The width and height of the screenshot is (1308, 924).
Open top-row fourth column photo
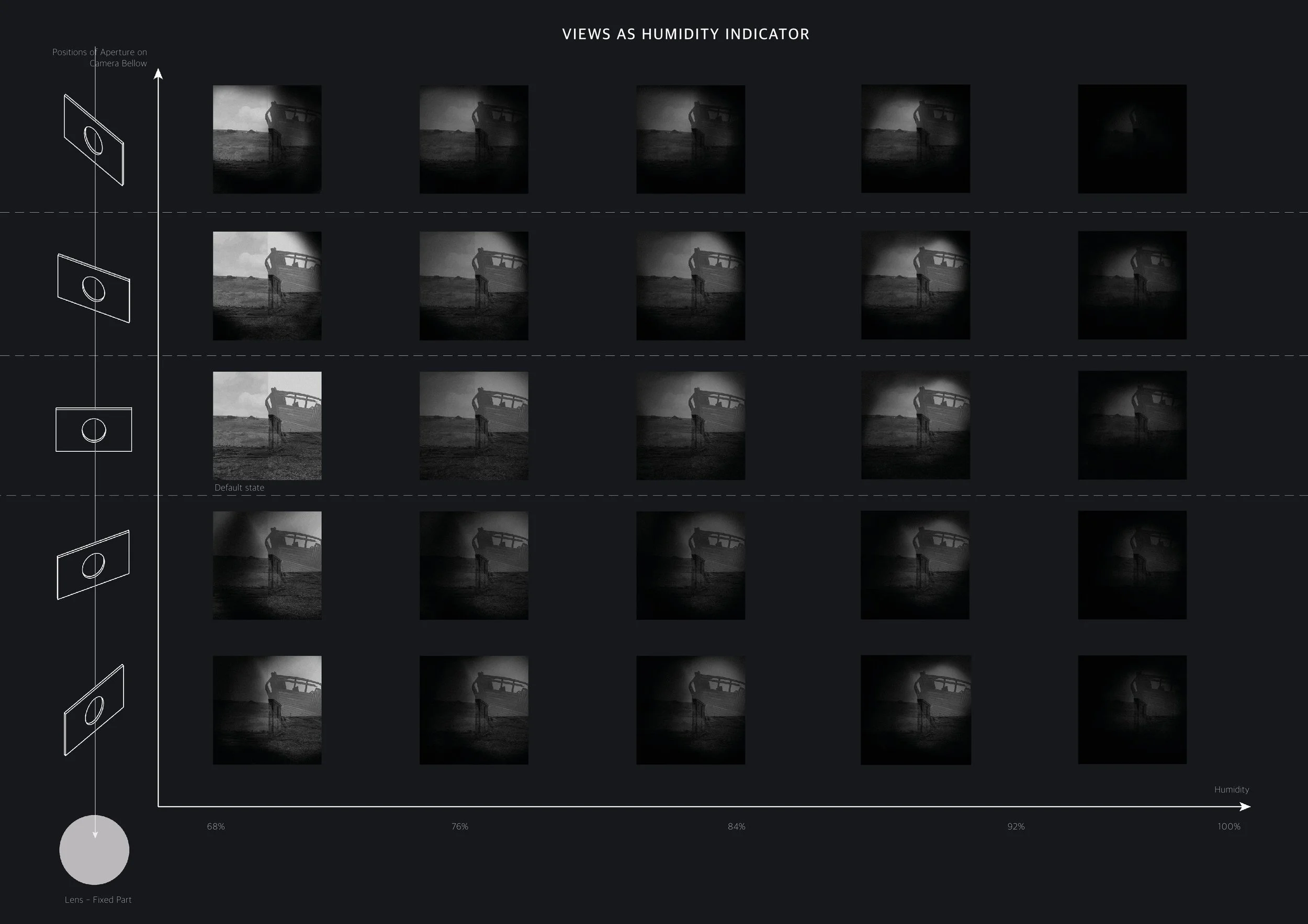click(916, 139)
